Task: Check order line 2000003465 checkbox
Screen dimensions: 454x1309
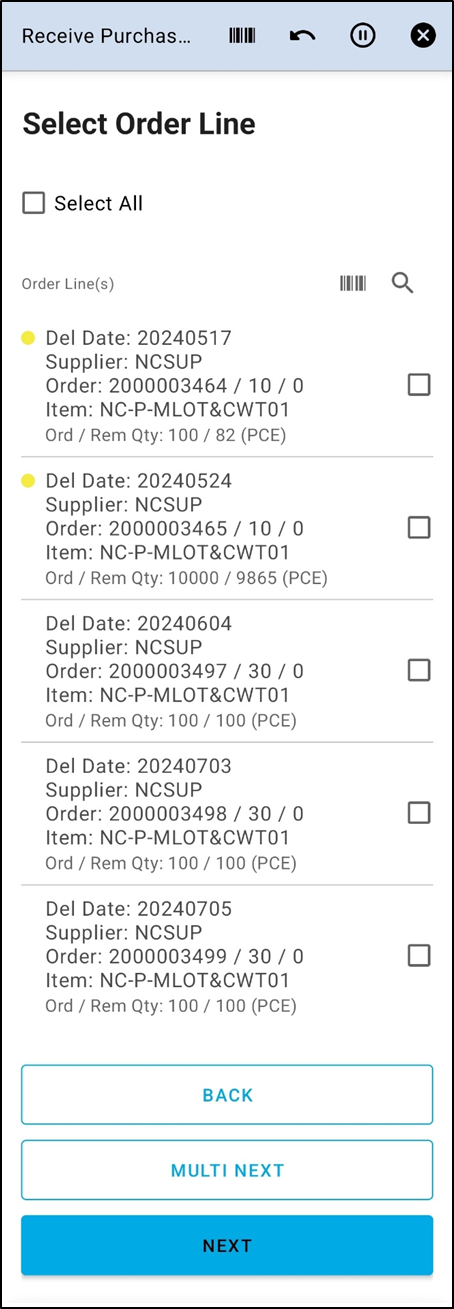Action: [x=419, y=527]
